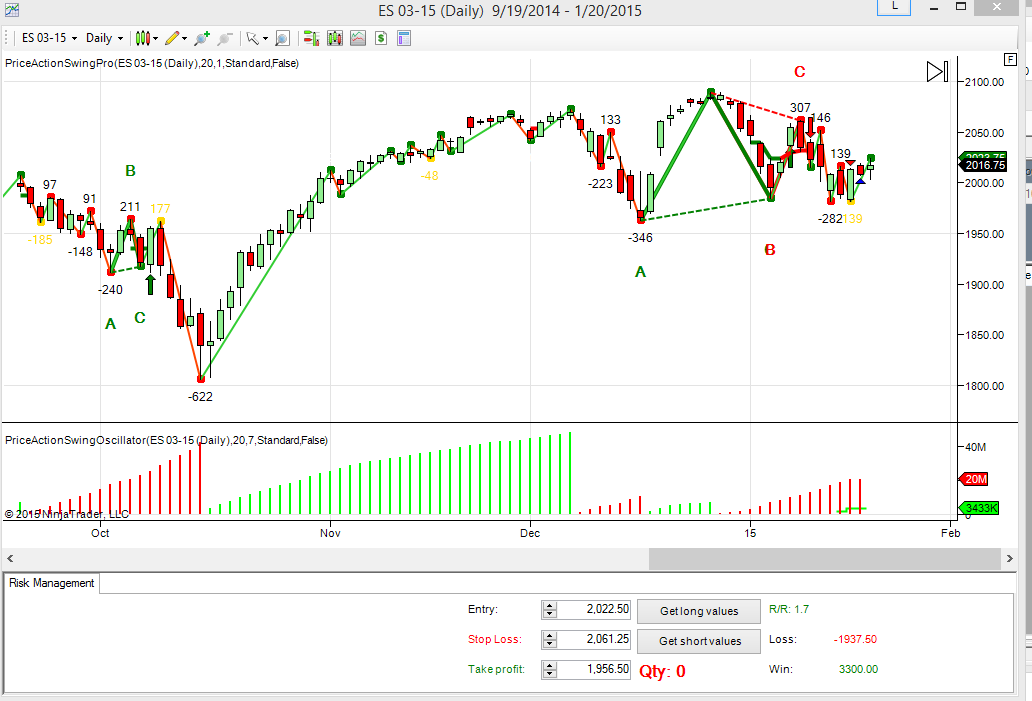This screenshot has width=1032, height=701.
Task: Select the pencil drawing tool icon
Action: (172, 38)
